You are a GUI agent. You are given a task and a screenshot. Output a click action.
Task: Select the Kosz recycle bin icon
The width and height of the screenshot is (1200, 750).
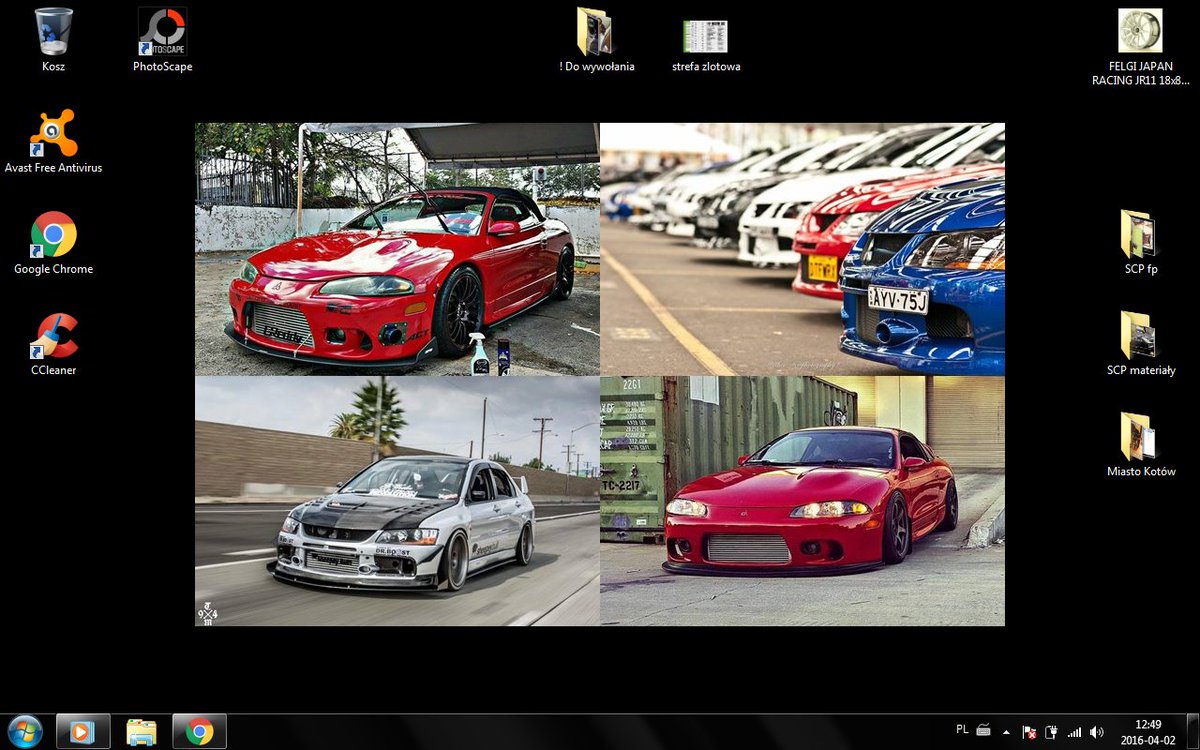click(x=53, y=40)
